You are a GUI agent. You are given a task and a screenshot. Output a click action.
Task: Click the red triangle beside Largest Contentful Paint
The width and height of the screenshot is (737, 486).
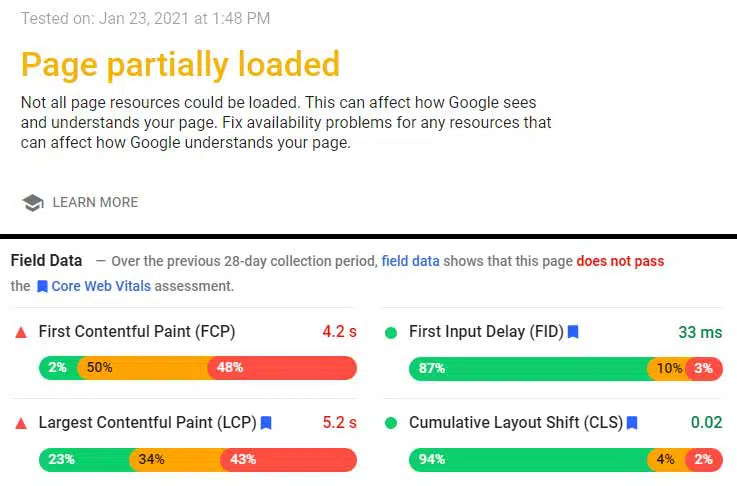coord(21,423)
